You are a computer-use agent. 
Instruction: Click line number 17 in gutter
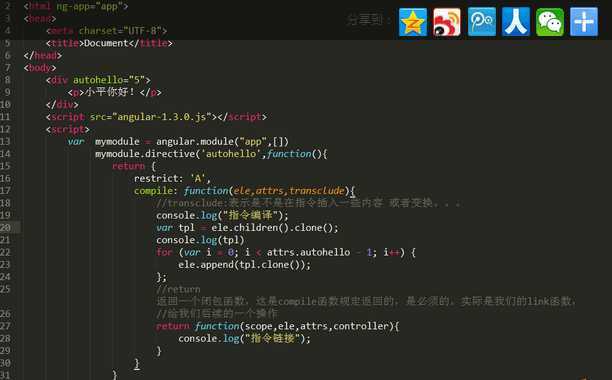[x=5, y=191]
